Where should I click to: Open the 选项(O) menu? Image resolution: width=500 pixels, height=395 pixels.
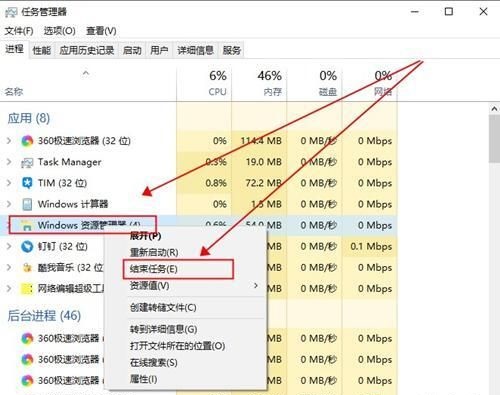59,31
